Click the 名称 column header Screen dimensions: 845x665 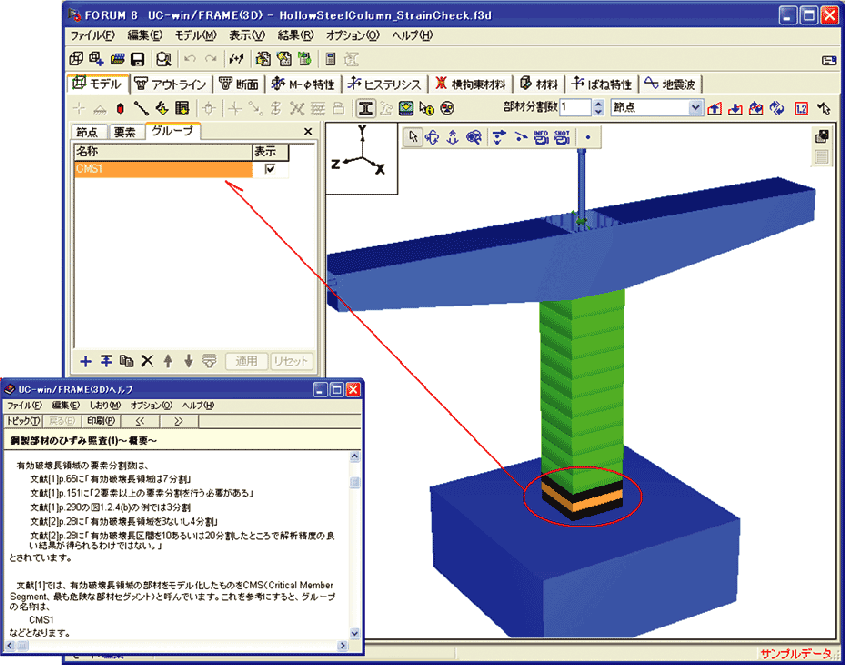(163, 152)
